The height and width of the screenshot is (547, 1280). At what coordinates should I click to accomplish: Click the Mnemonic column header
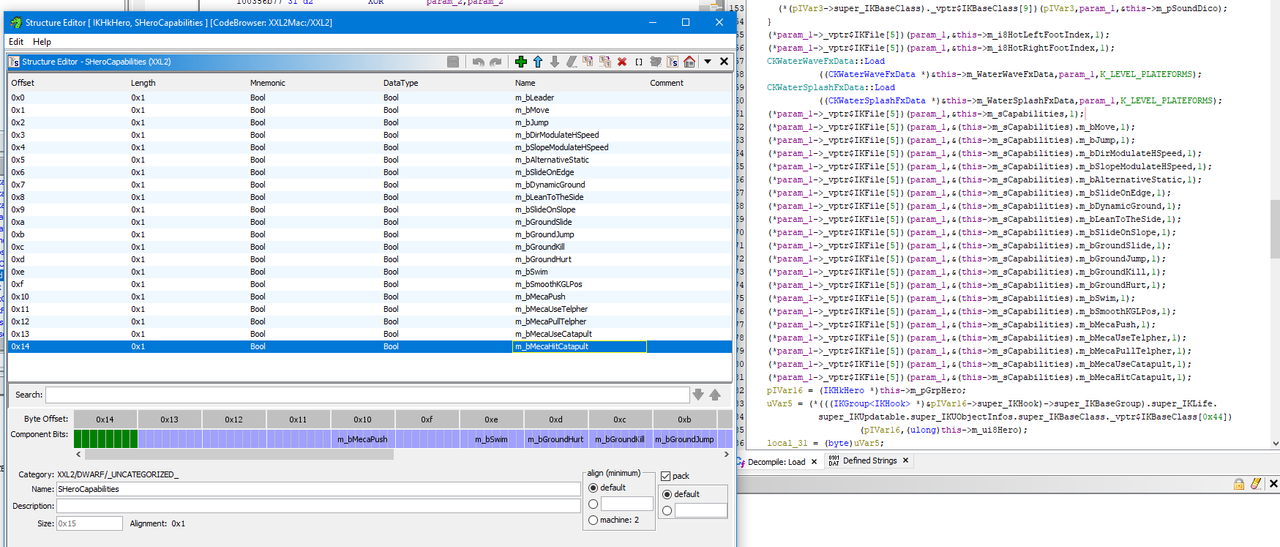313,83
